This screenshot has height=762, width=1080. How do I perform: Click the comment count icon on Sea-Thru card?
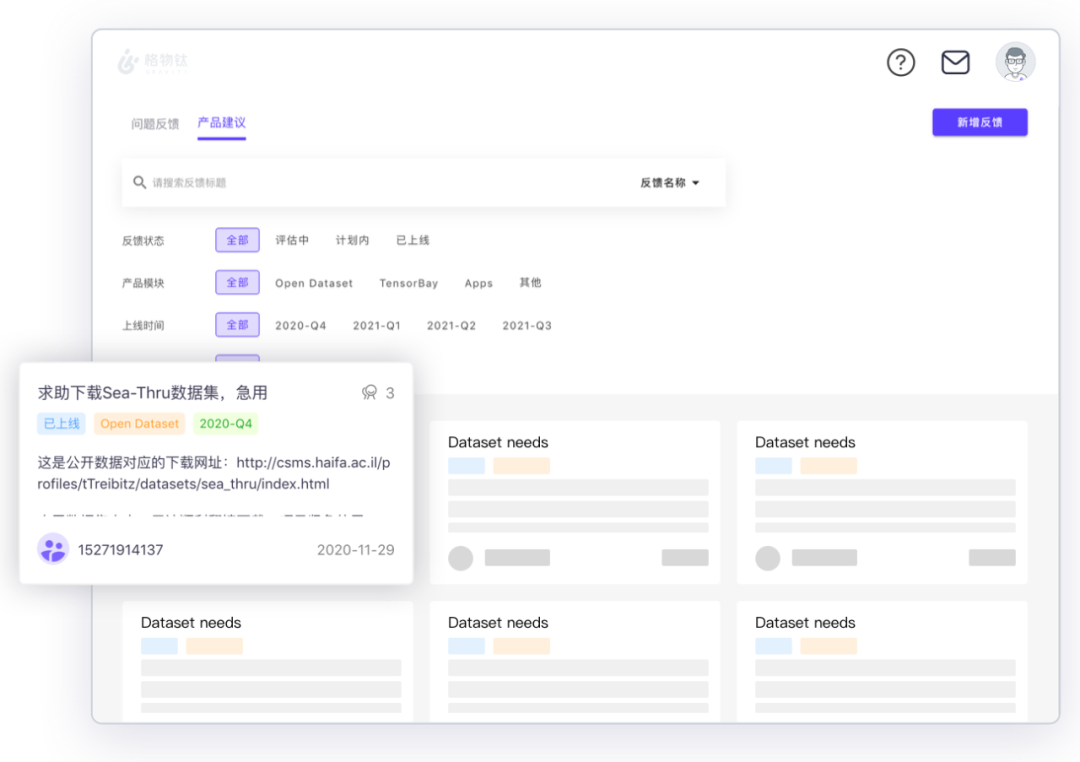[x=369, y=393]
